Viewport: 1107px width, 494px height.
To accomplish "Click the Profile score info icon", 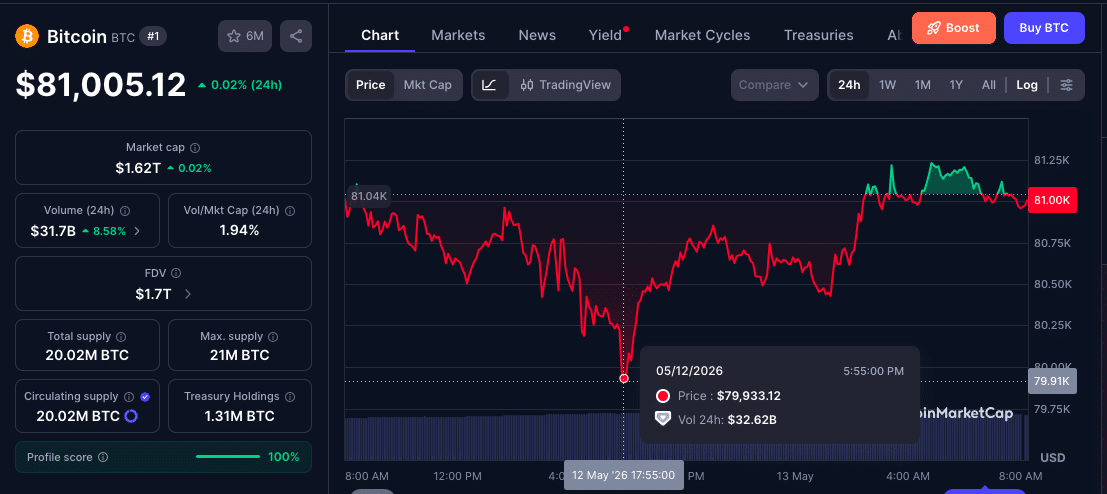I will tap(103, 457).
